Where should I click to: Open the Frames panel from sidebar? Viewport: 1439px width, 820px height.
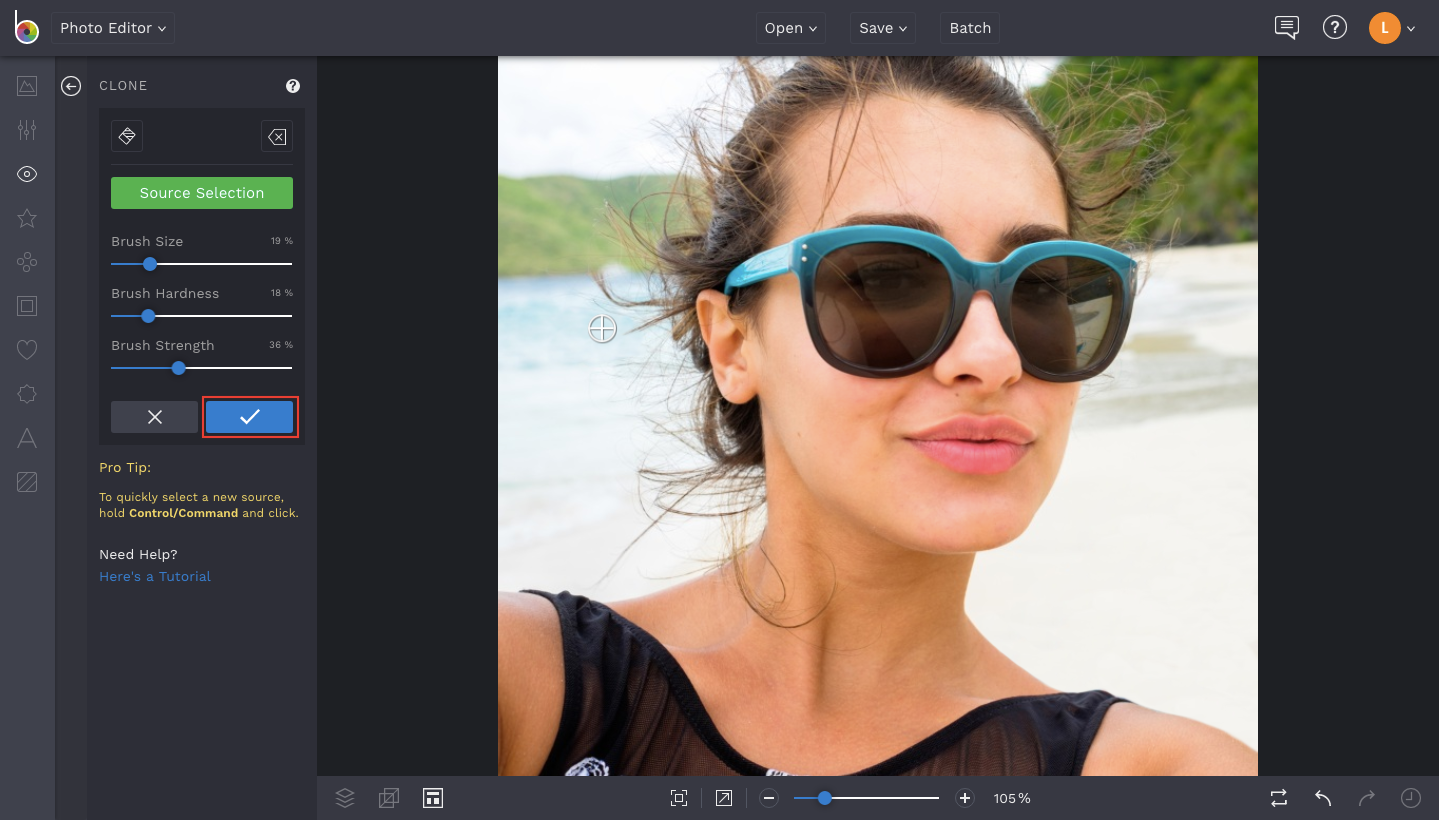point(26,306)
